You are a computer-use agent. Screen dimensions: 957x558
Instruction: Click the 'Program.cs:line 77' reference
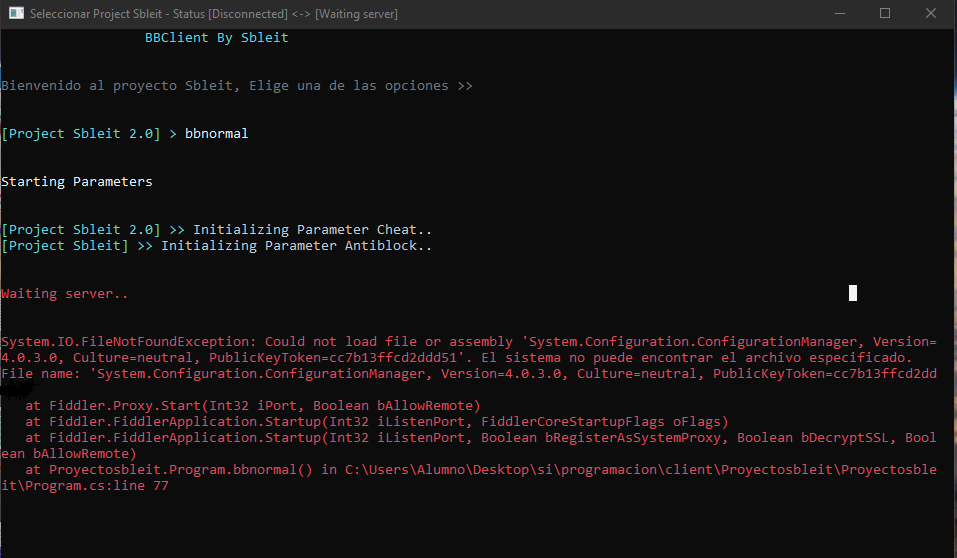[92, 486]
